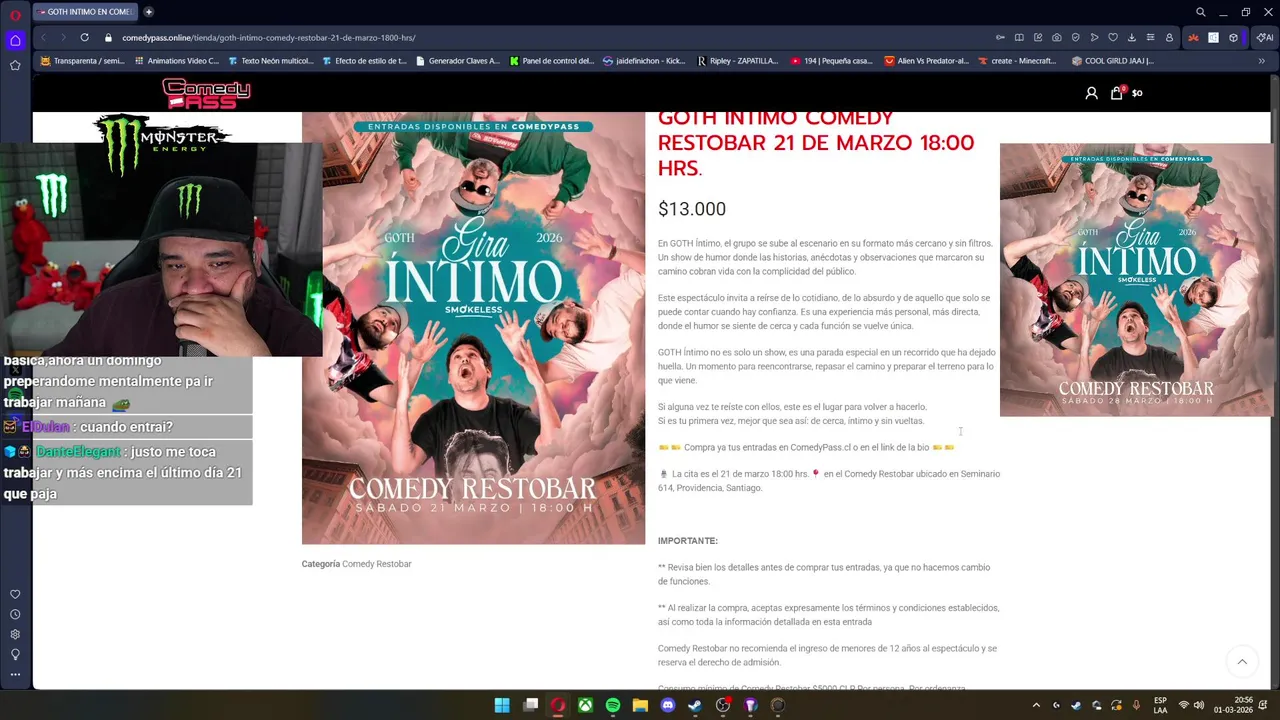Open Comedy Restobar category link
This screenshot has width=1280, height=720.
377,564
